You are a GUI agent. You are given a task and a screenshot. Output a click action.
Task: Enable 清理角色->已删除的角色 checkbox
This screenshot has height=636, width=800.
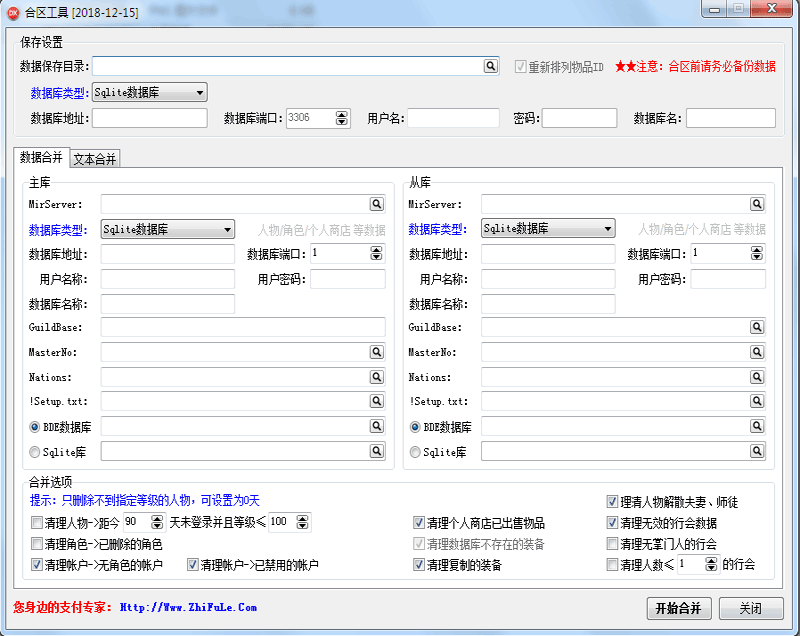click(37, 544)
